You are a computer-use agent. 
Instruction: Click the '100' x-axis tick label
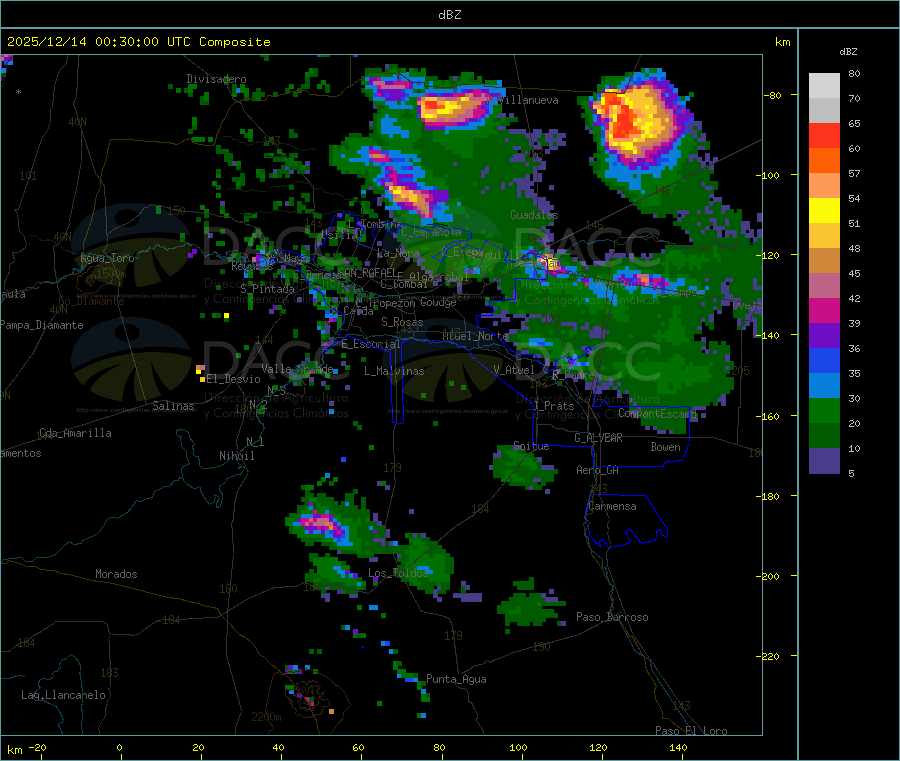coord(518,747)
